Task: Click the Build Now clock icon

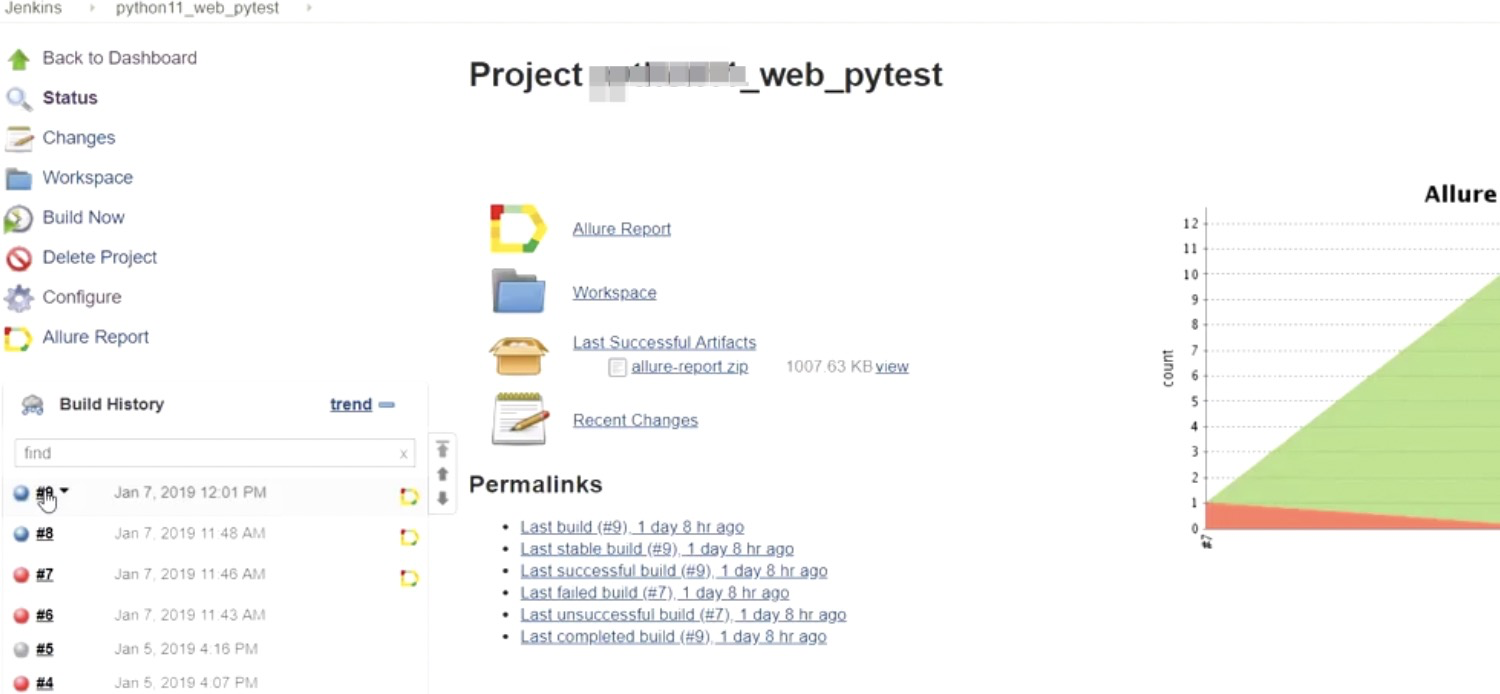Action: (19, 218)
